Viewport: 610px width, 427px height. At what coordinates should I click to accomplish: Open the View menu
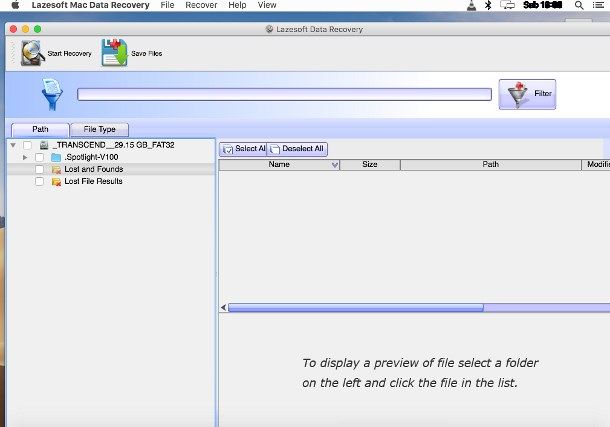[x=267, y=5]
